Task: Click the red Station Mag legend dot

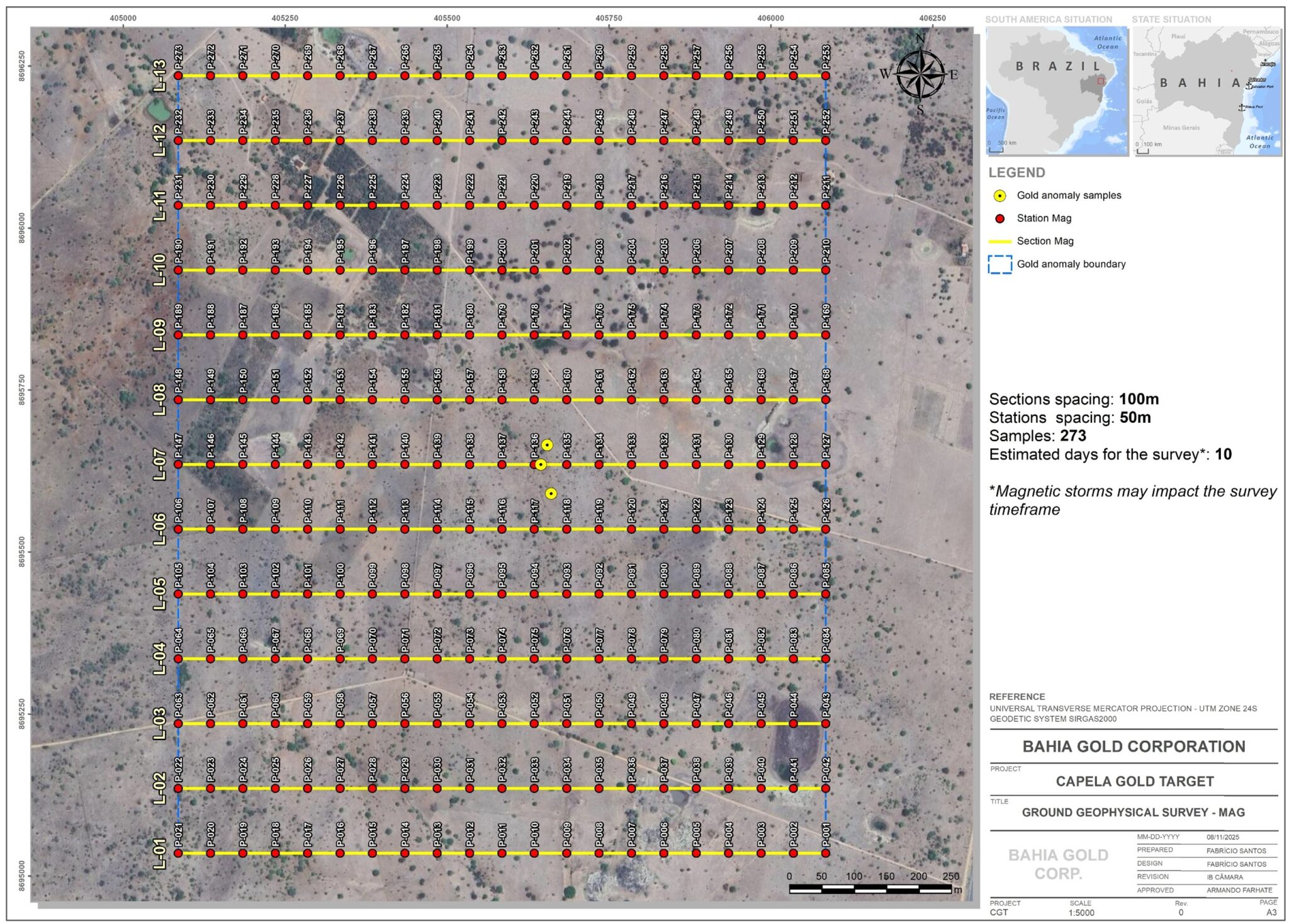Action: click(999, 218)
